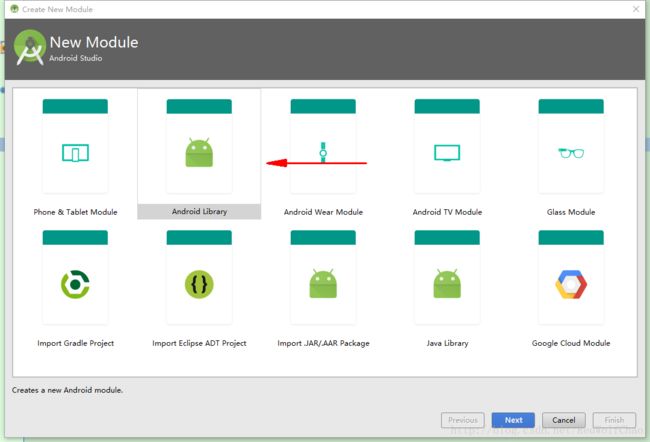Choose the Android Library robot icon
Image resolution: width=650 pixels, height=442 pixels.
tap(199, 153)
